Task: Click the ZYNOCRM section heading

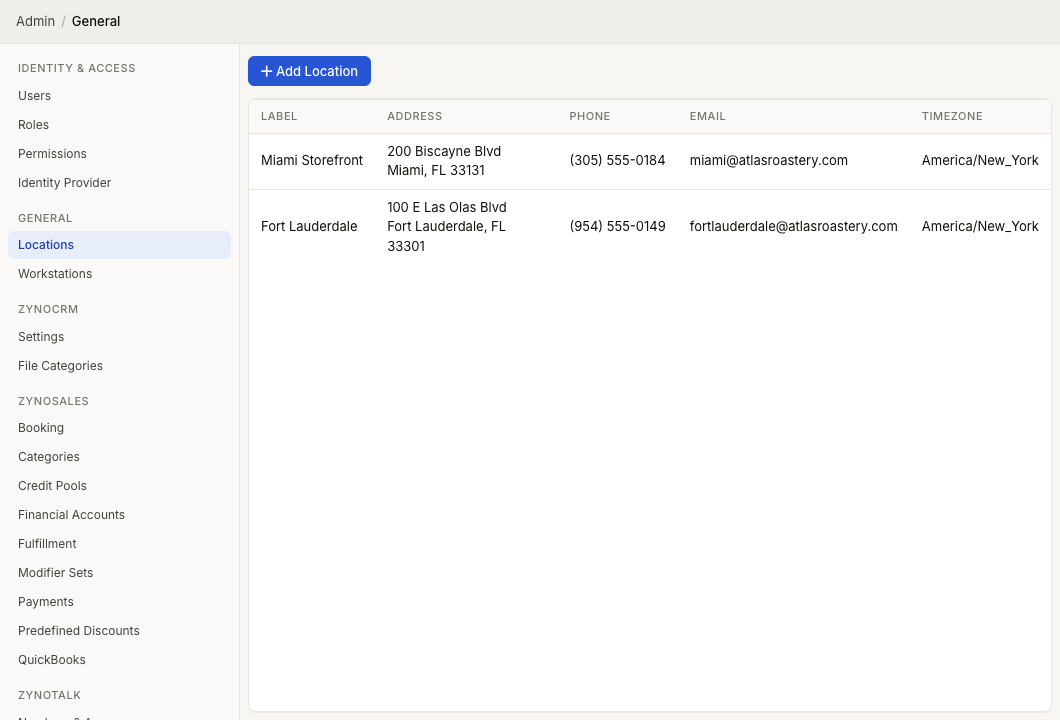Action: (48, 309)
